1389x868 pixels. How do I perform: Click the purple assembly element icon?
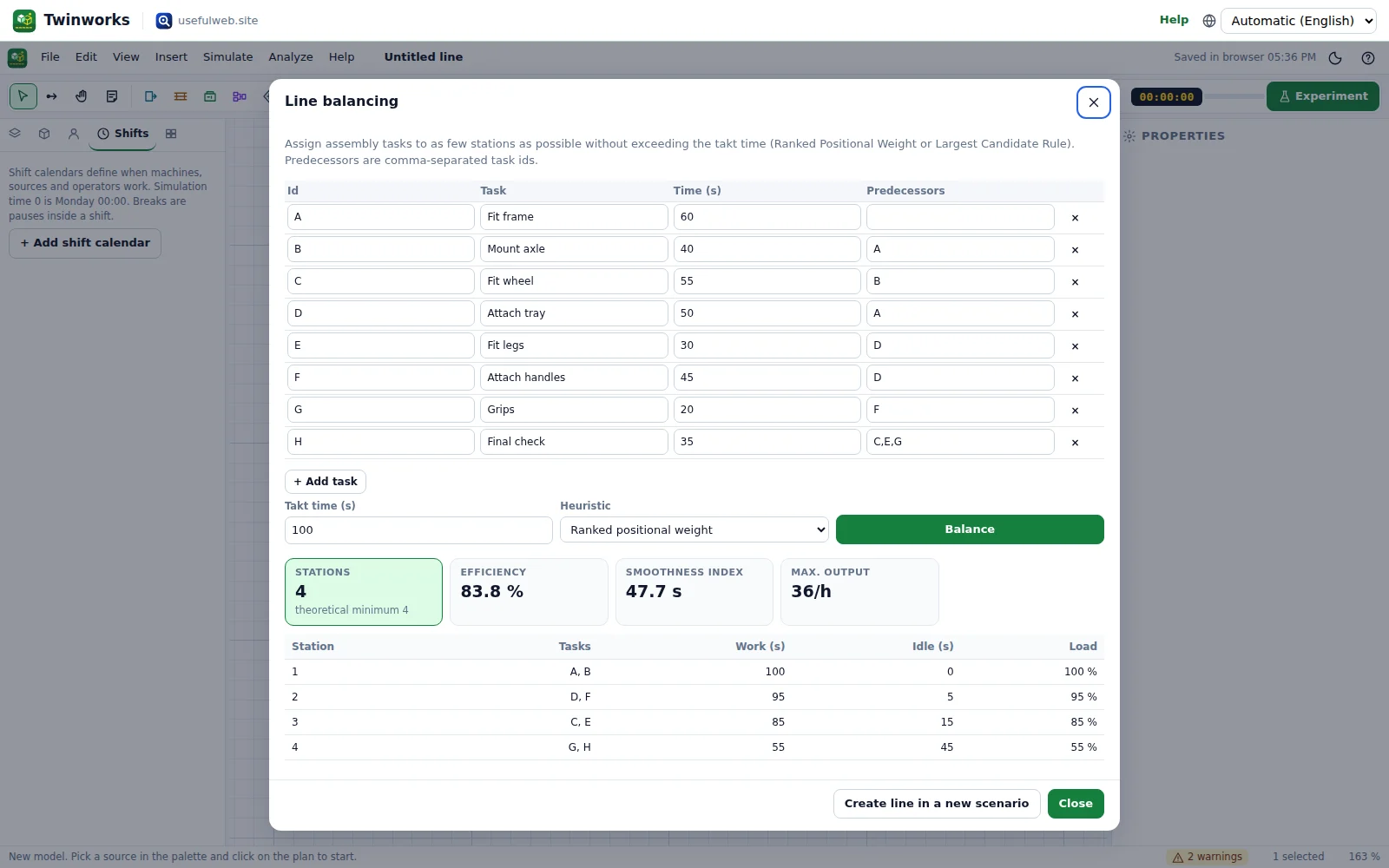point(240,96)
